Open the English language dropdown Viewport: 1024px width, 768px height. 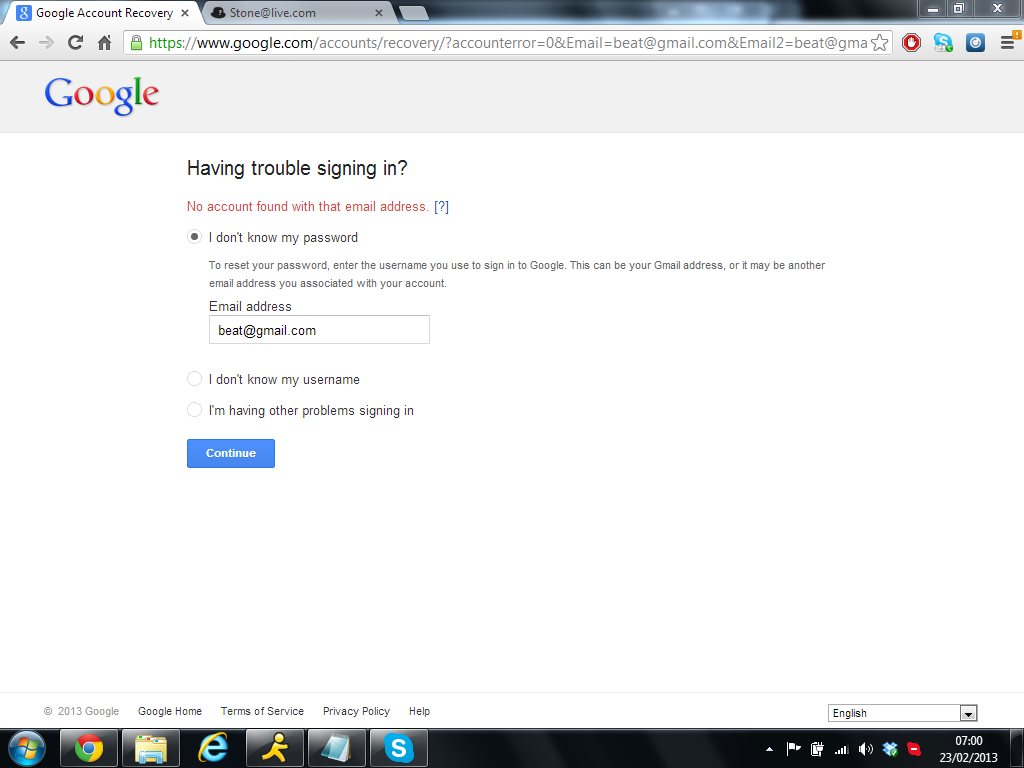(x=902, y=713)
